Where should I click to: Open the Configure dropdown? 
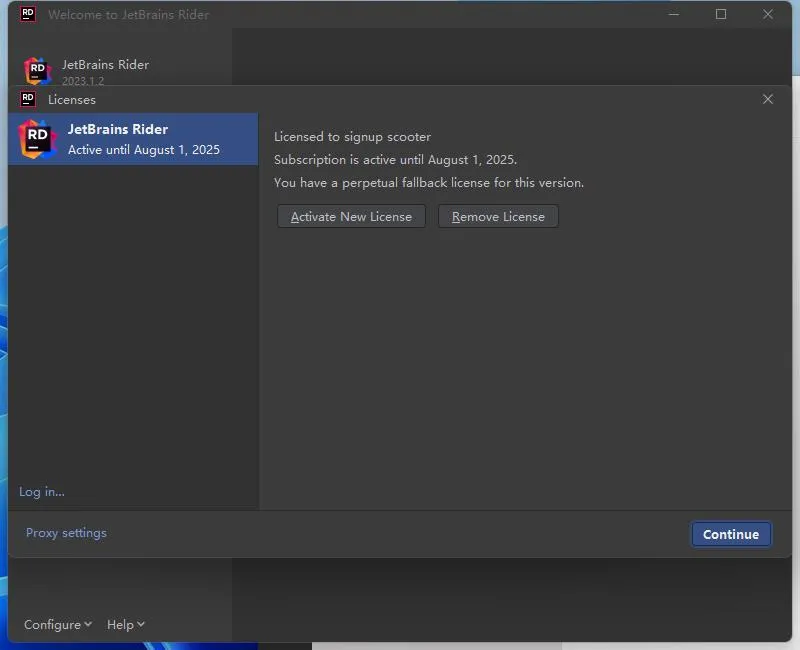[58, 624]
